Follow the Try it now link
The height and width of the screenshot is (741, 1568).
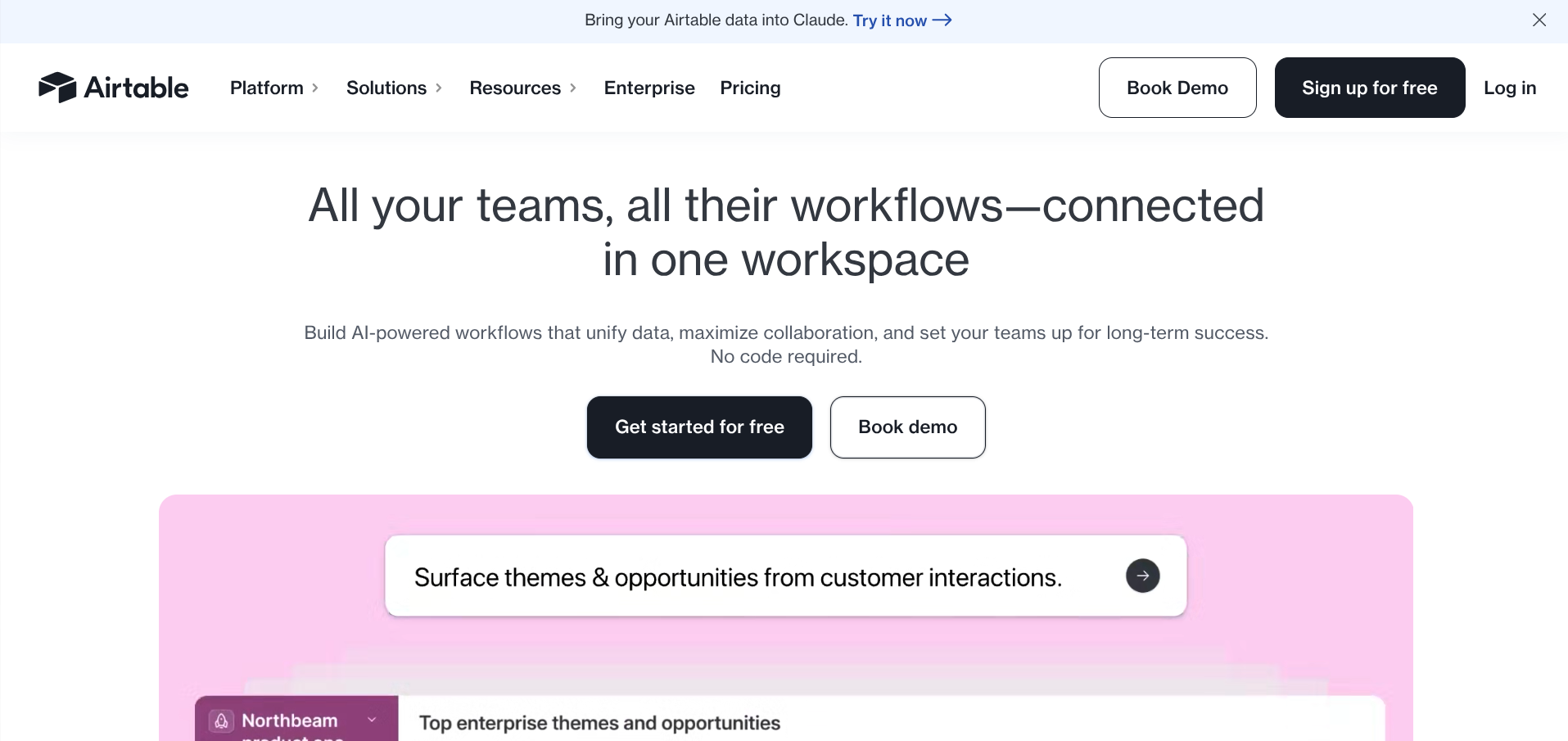click(902, 20)
